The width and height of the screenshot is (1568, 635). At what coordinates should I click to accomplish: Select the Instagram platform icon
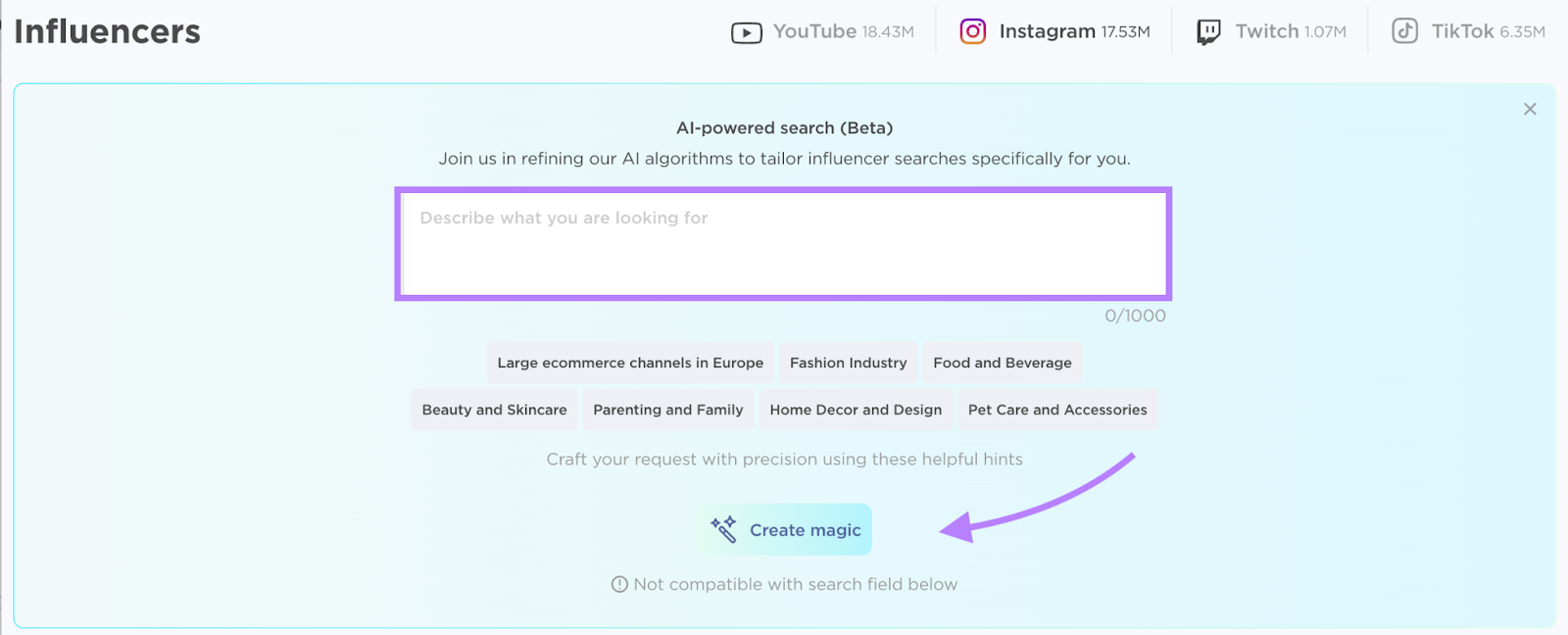tap(971, 30)
